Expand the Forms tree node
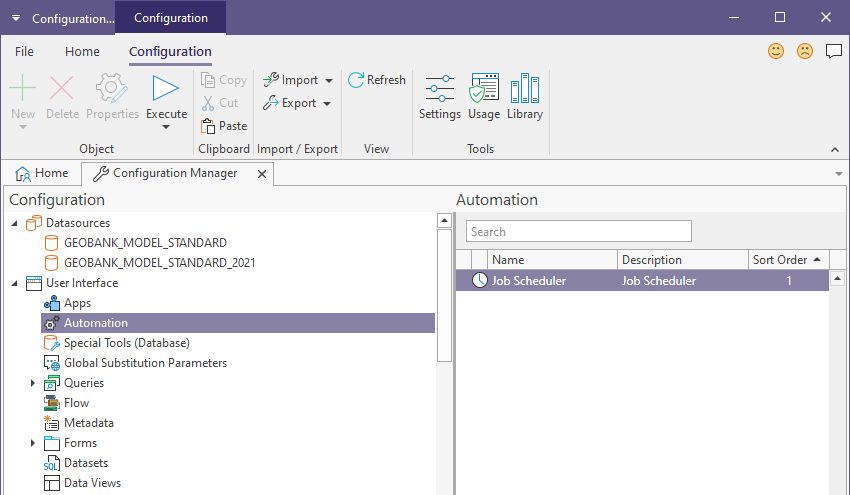The image size is (850, 495). pyautogui.click(x=33, y=443)
